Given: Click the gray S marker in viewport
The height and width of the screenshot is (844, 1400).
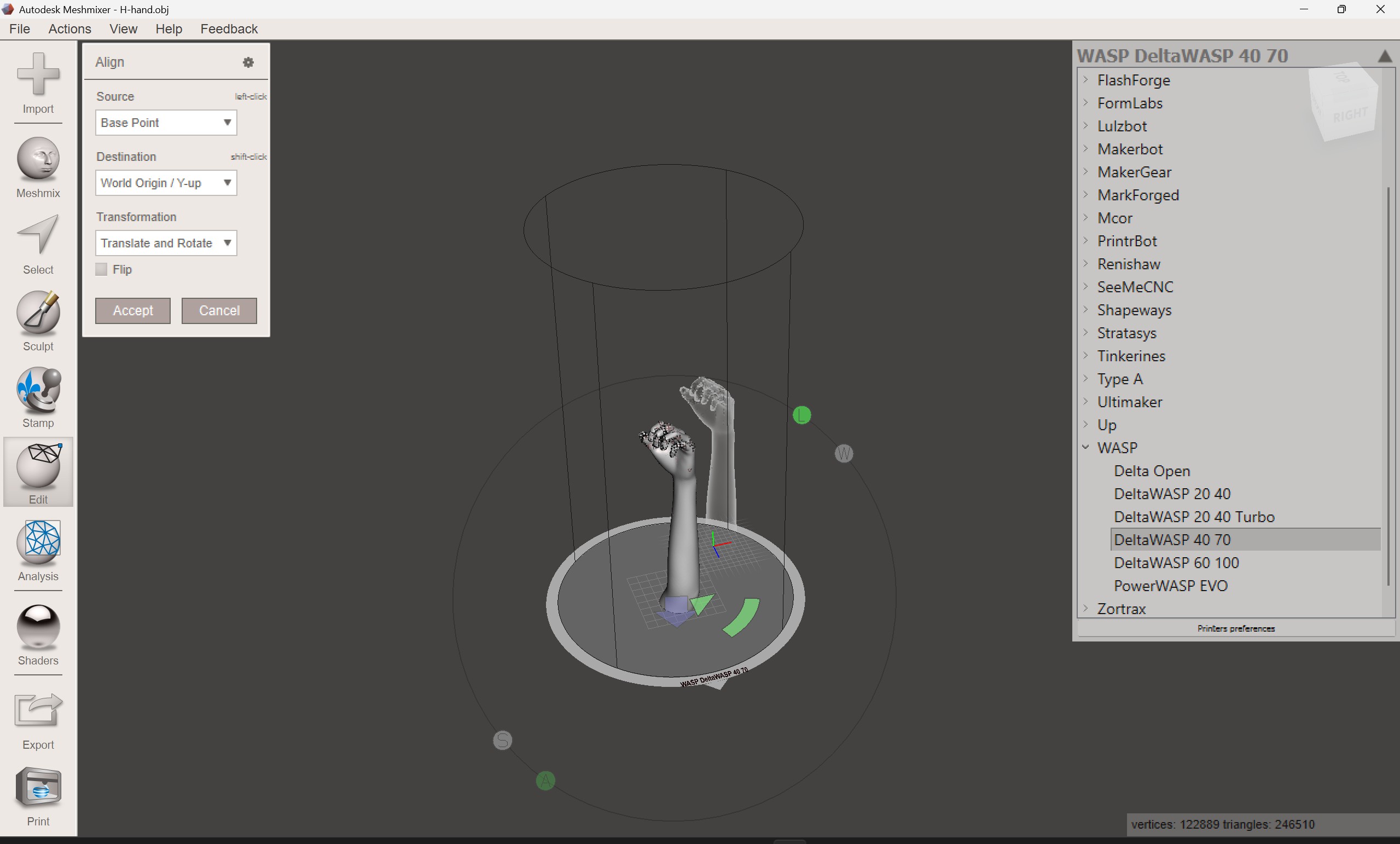Looking at the screenshot, I should pyautogui.click(x=502, y=740).
